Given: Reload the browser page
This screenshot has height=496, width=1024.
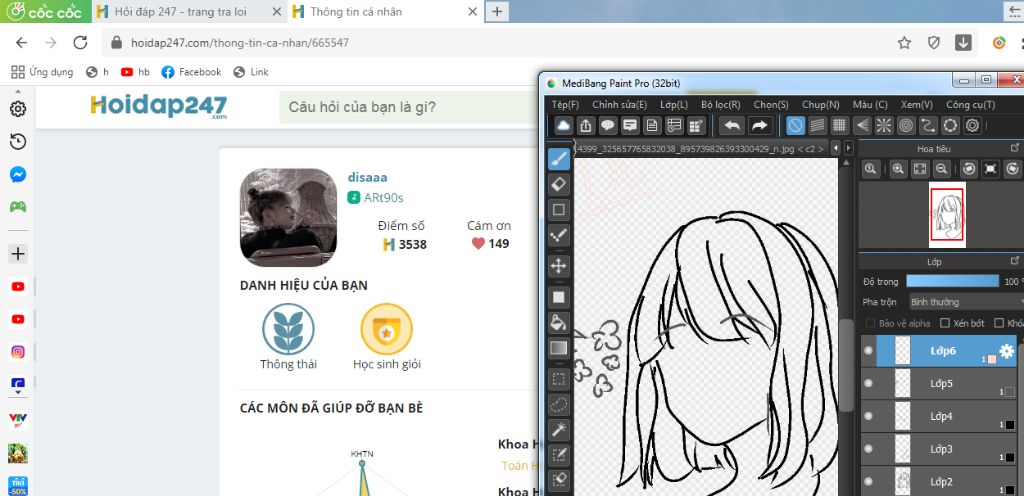Looking at the screenshot, I should (80, 43).
